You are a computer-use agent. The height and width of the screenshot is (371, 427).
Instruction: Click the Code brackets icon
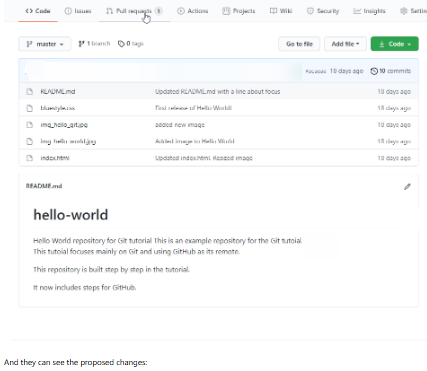pyautogui.click(x=29, y=11)
